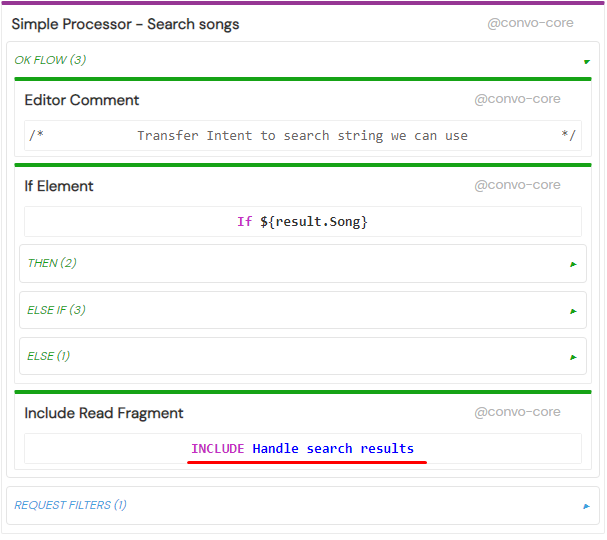The width and height of the screenshot is (607, 540).
Task: Click @convo-core next to Editor Comment
Action: [x=518, y=99]
